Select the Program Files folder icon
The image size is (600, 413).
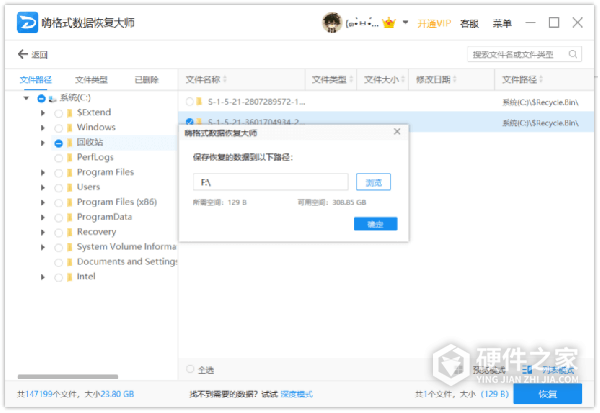pos(69,172)
